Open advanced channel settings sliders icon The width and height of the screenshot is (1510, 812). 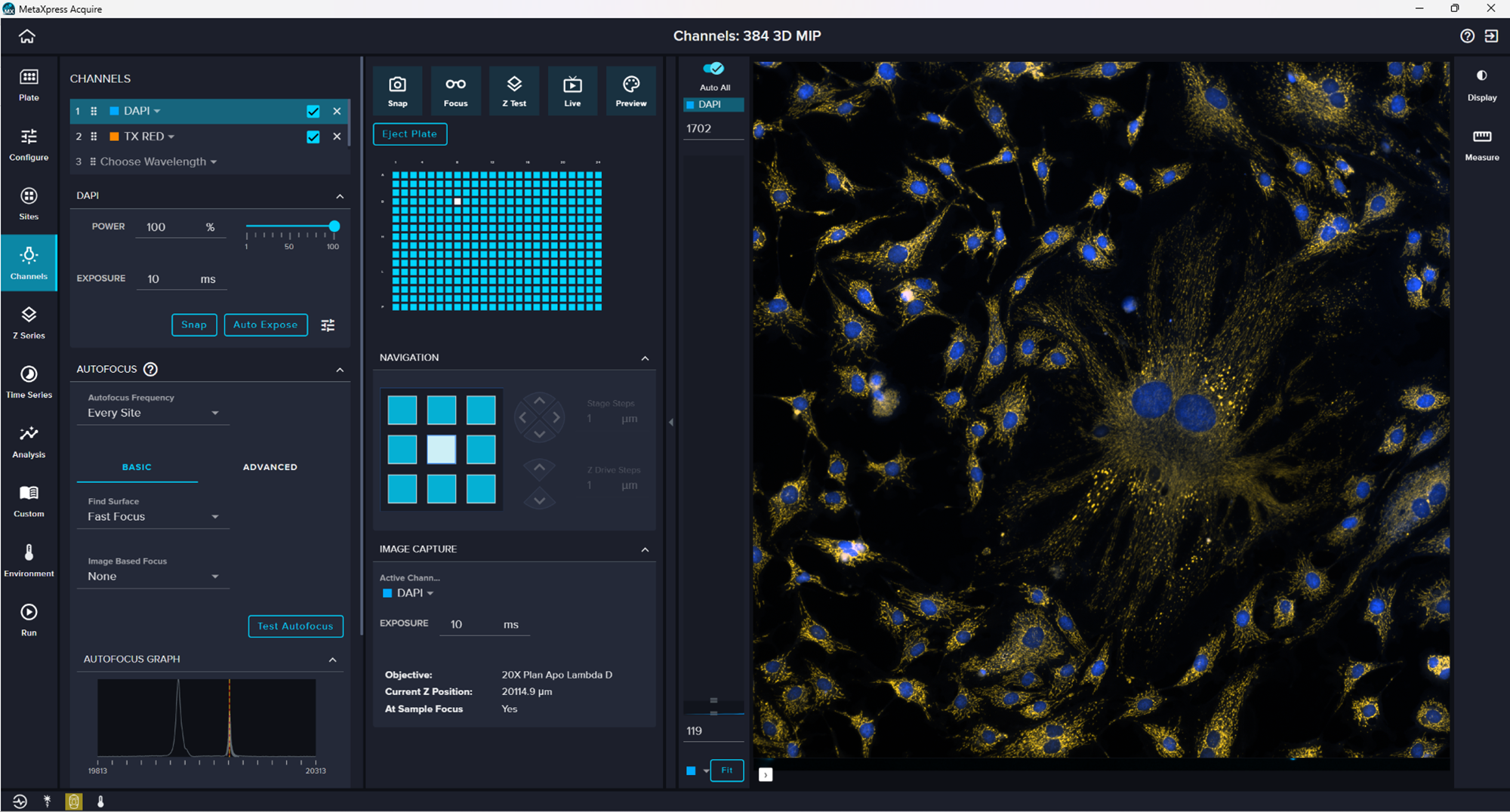328,325
